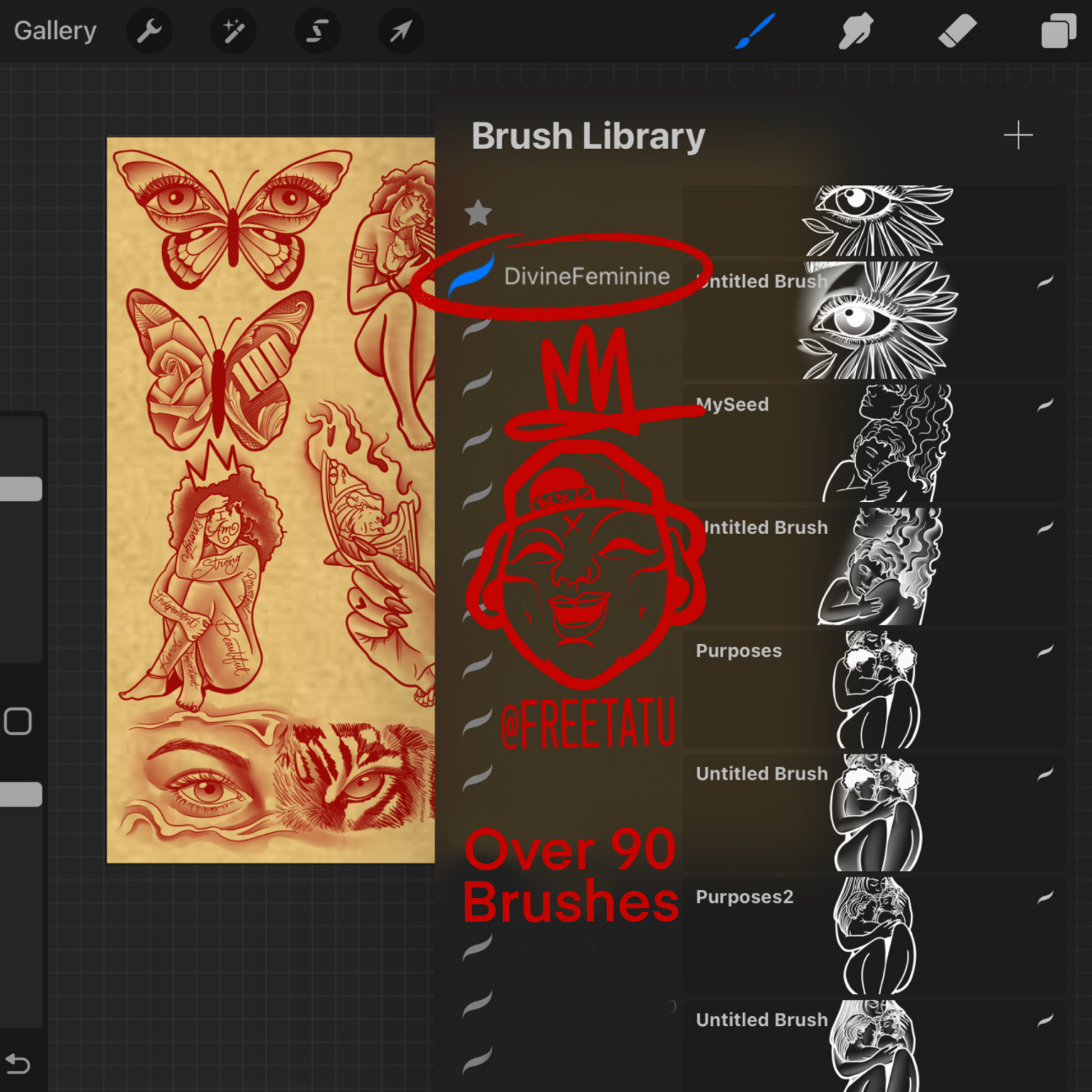Screen dimensions: 1092x1092
Task: Tap the Undo arrow in sidebar
Action: tap(18, 1065)
